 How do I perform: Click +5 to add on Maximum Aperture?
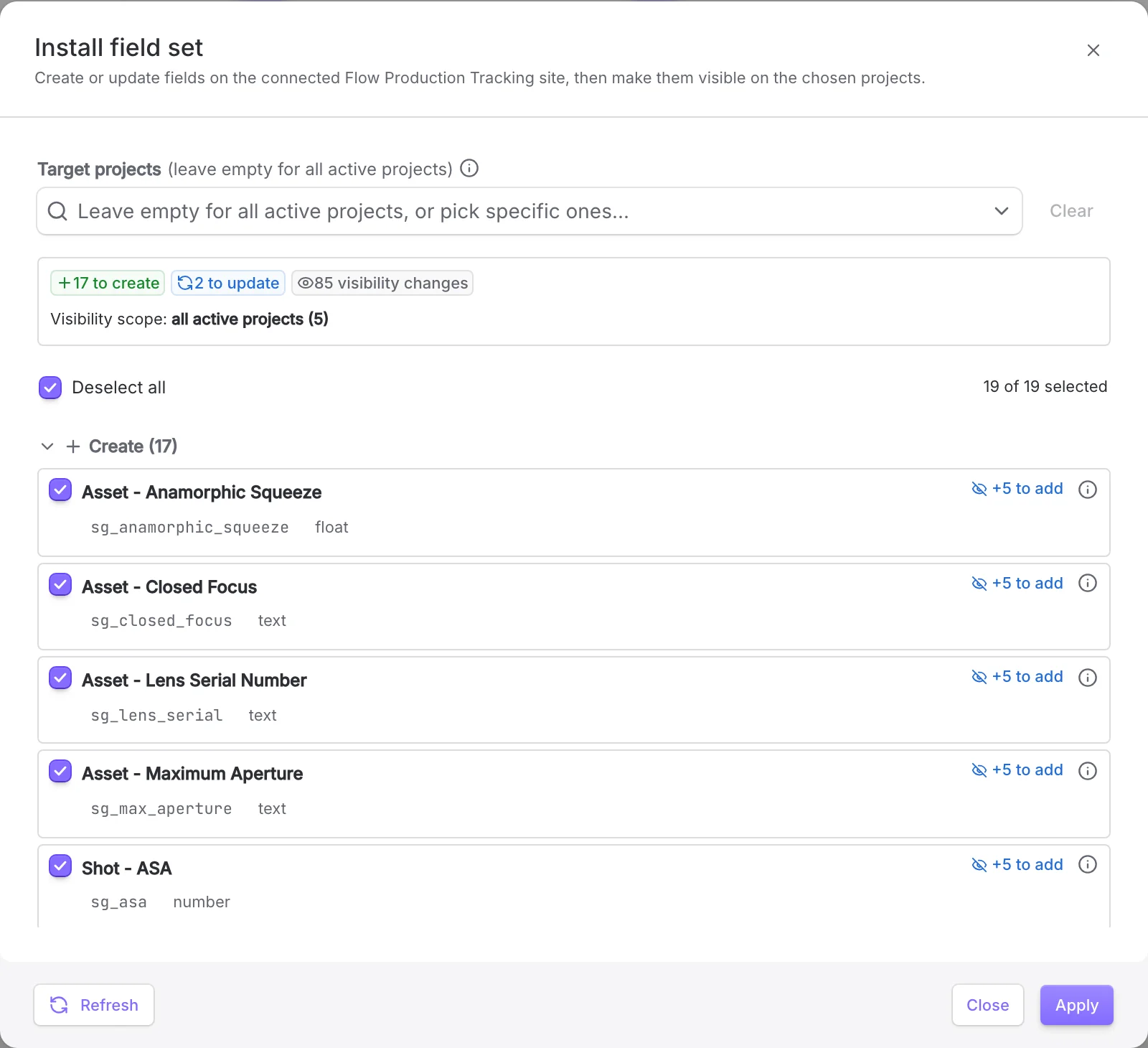[1027, 770]
